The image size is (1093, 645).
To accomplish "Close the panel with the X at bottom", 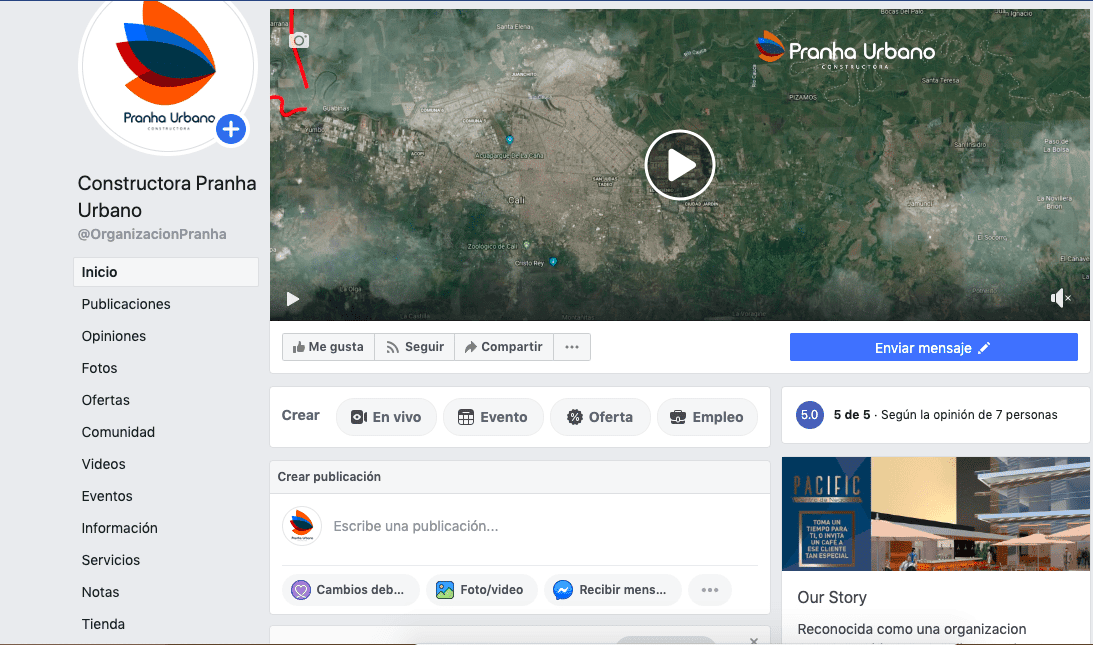I will 754,641.
